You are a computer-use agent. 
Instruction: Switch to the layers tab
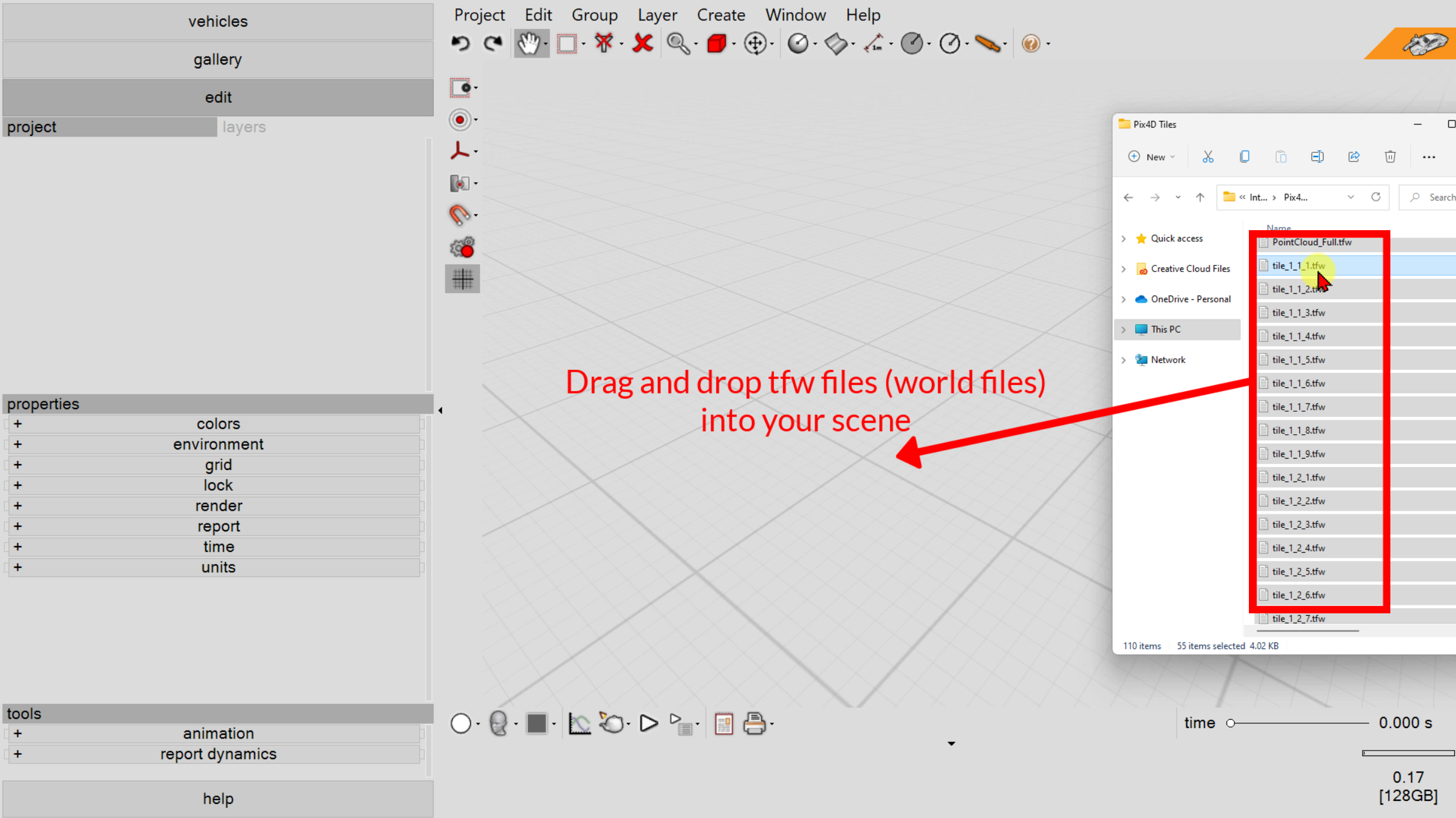(x=244, y=127)
